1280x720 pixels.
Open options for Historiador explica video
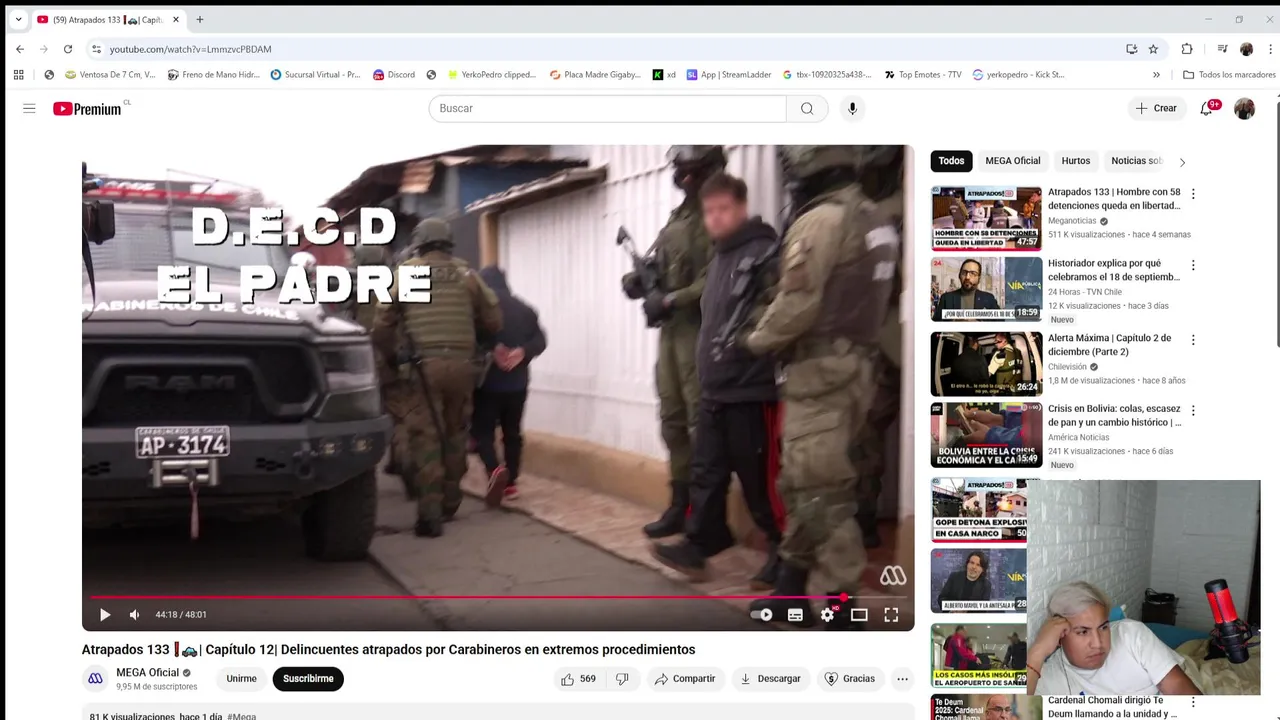(x=1193, y=265)
